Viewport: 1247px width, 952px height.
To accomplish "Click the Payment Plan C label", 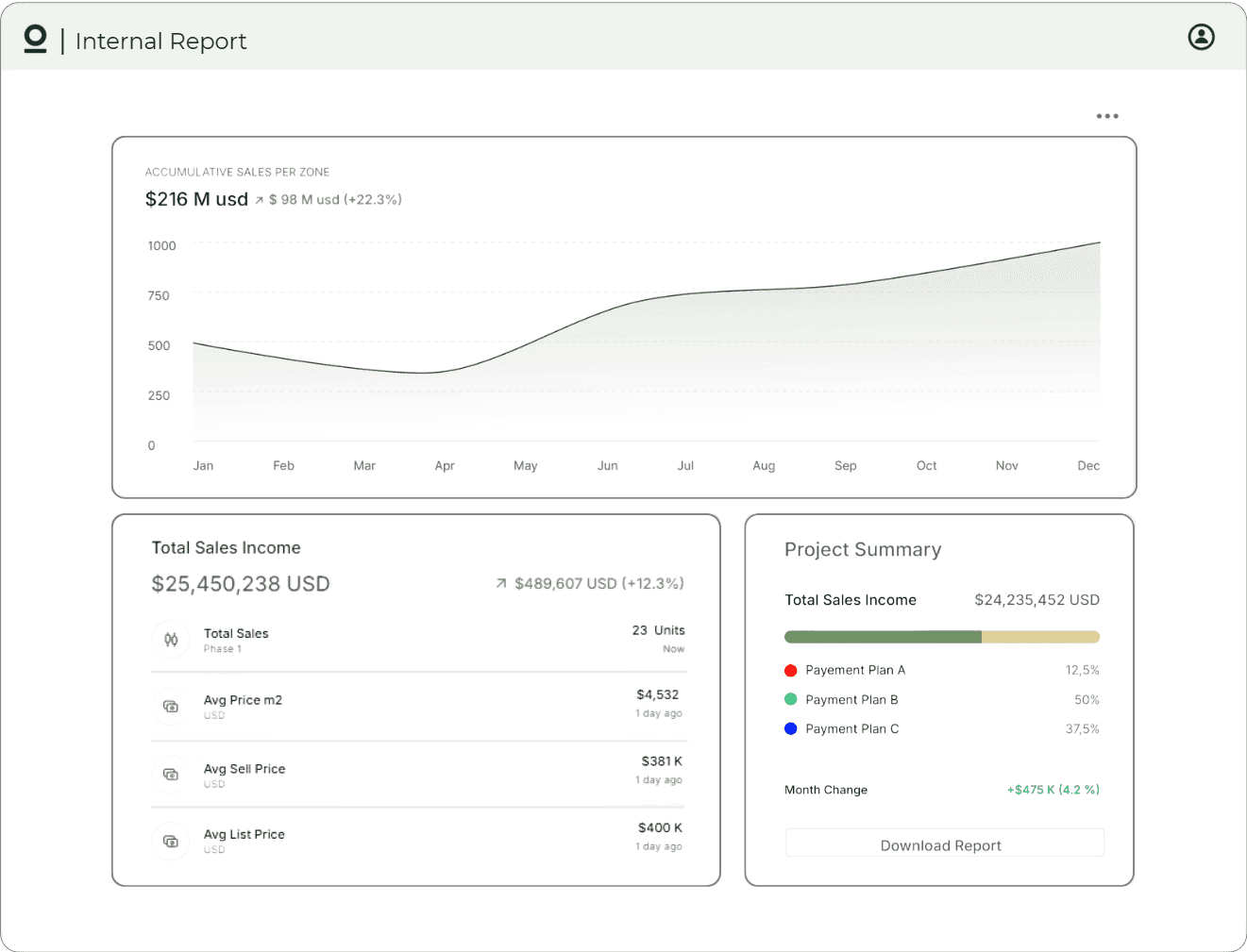I will point(852,729).
